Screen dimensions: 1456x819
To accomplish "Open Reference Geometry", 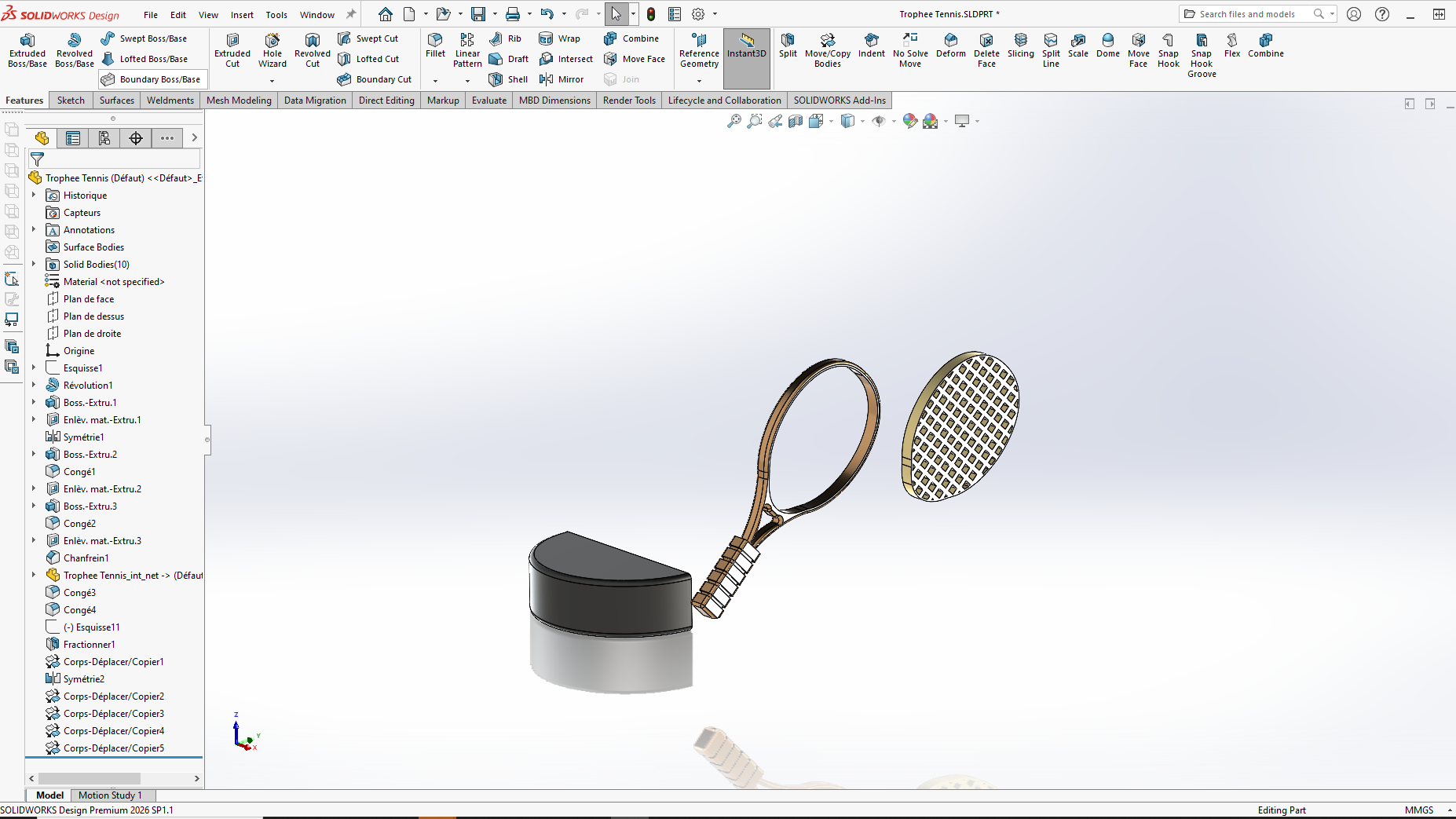I will pyautogui.click(x=699, y=50).
